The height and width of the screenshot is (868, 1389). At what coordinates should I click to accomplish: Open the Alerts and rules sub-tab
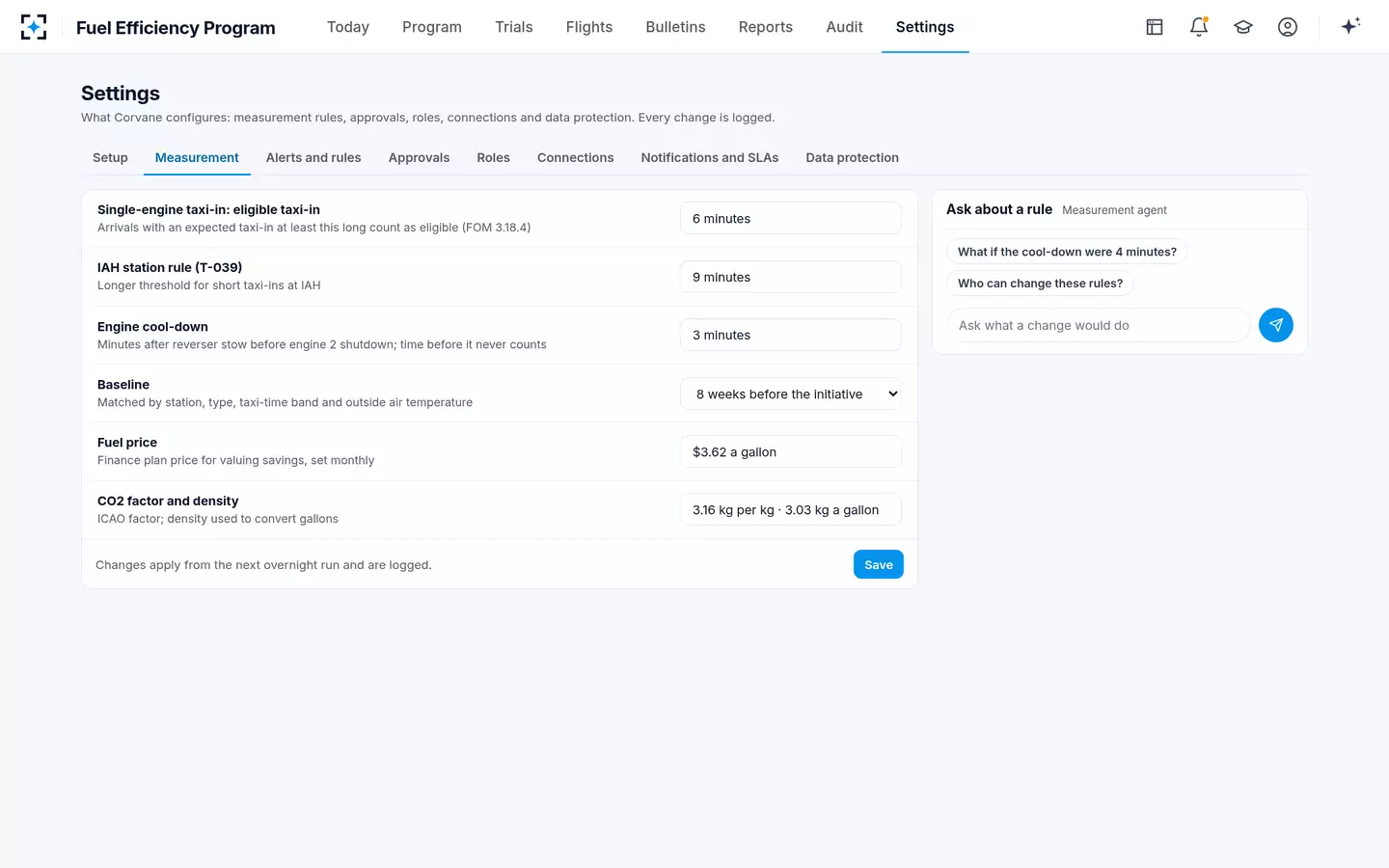(x=313, y=157)
